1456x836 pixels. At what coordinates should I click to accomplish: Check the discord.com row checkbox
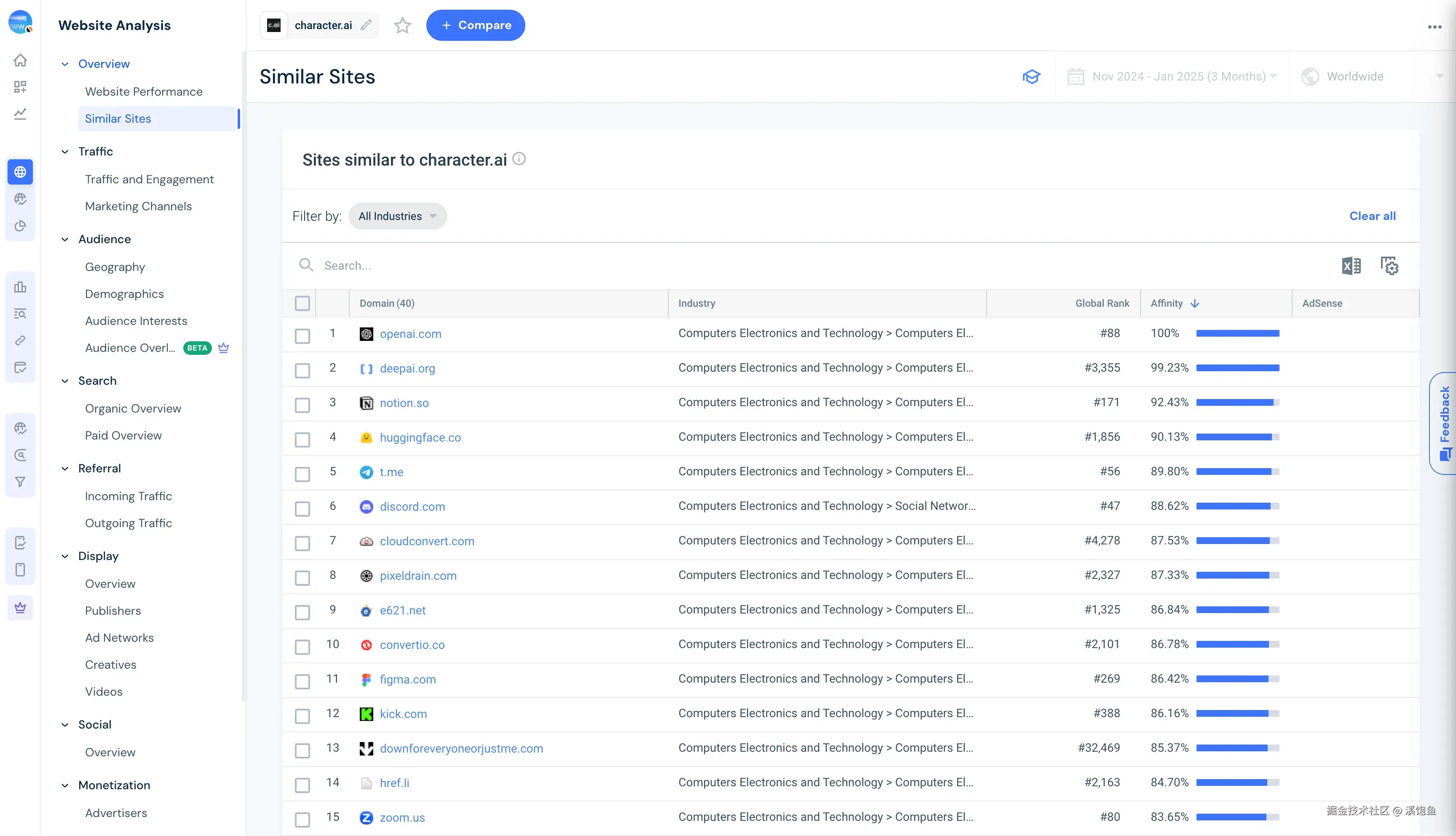pyautogui.click(x=302, y=508)
